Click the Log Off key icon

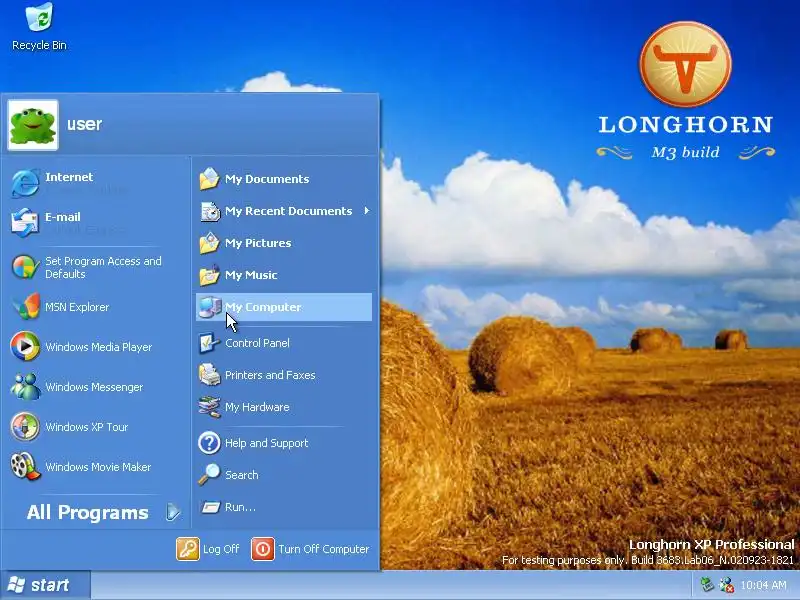point(188,549)
